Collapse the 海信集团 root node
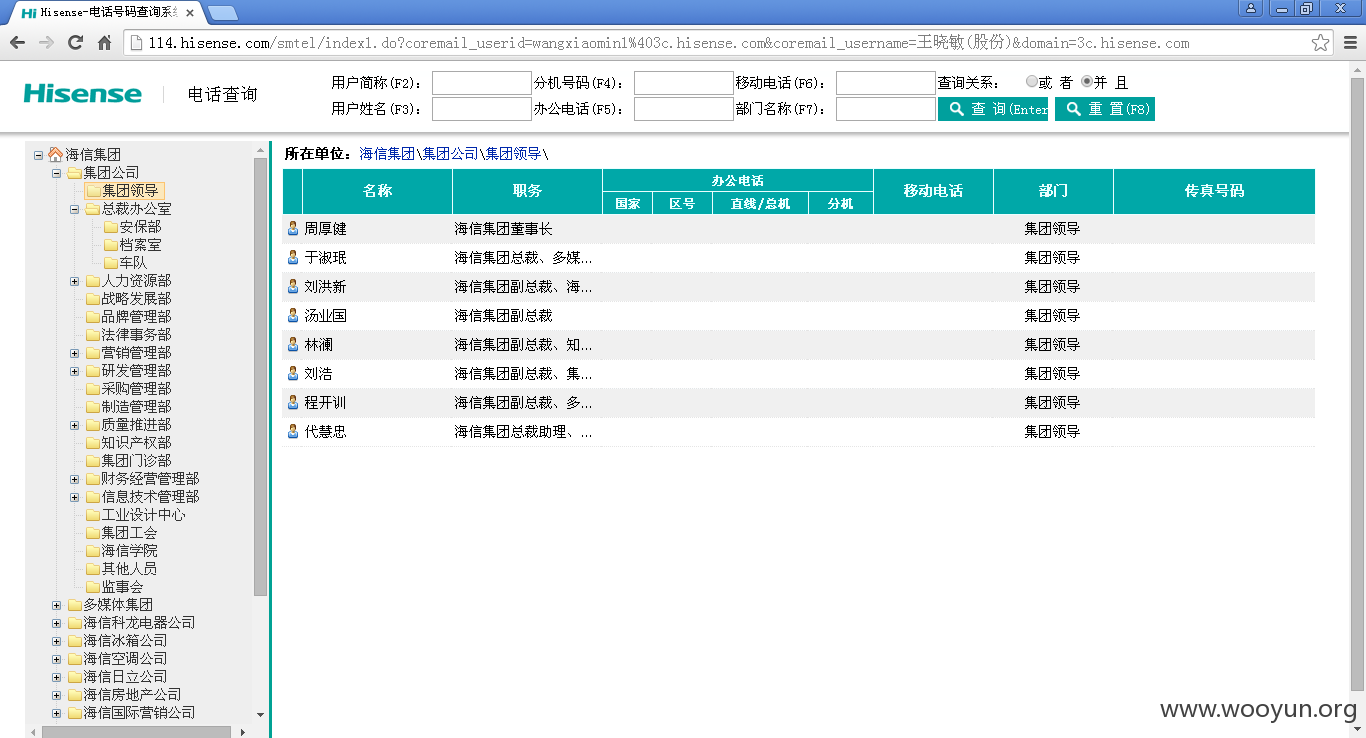1366x738 pixels. 38,155
